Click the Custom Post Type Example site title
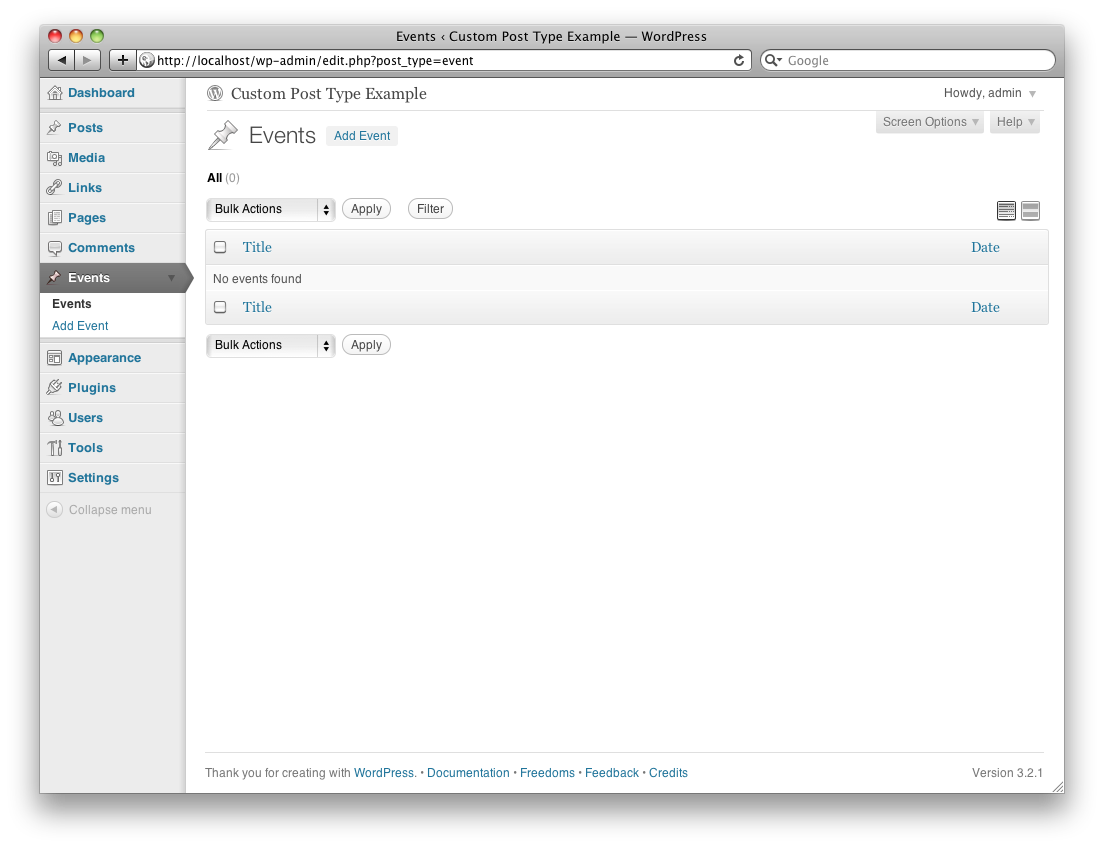The width and height of the screenshot is (1104, 848). (x=329, y=94)
